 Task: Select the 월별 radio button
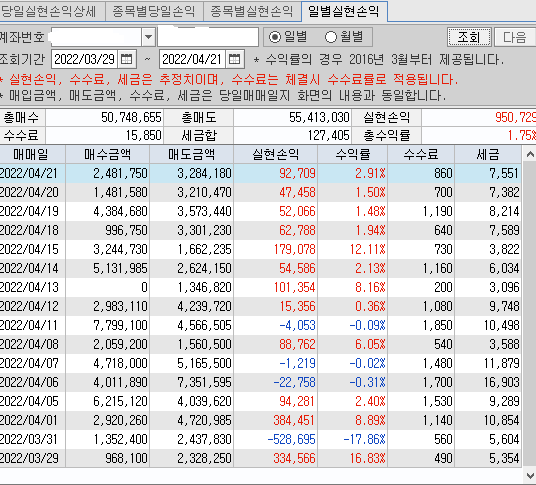[x=331, y=37]
